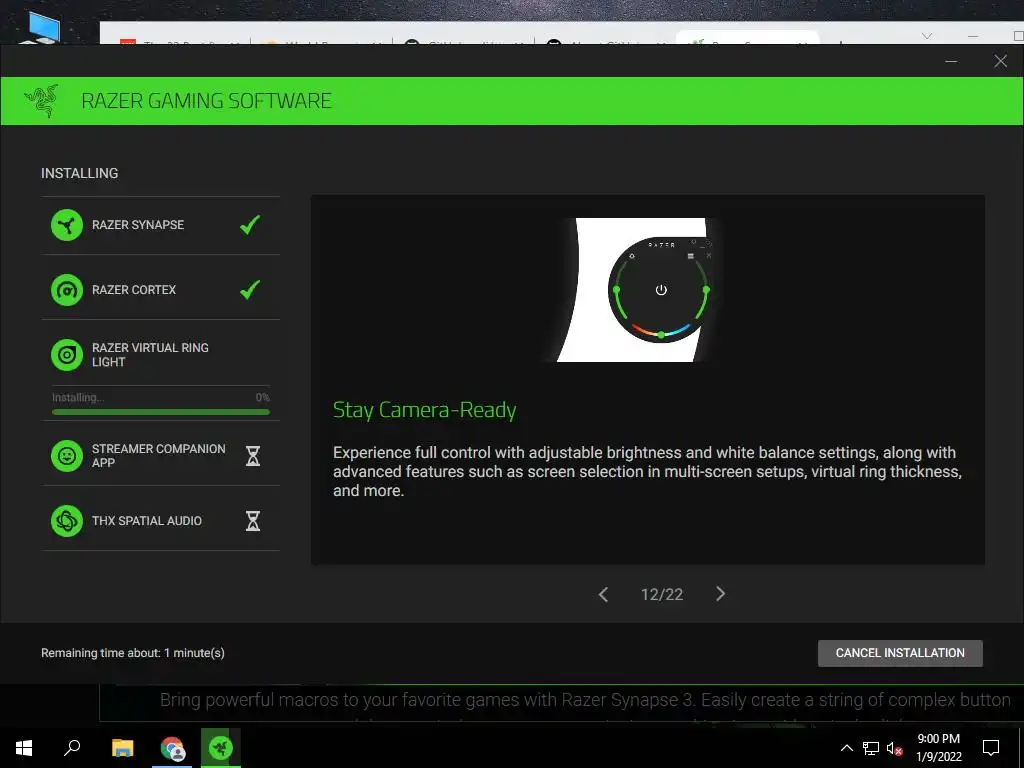Click the Remaining time about 1 minute text

point(133,652)
